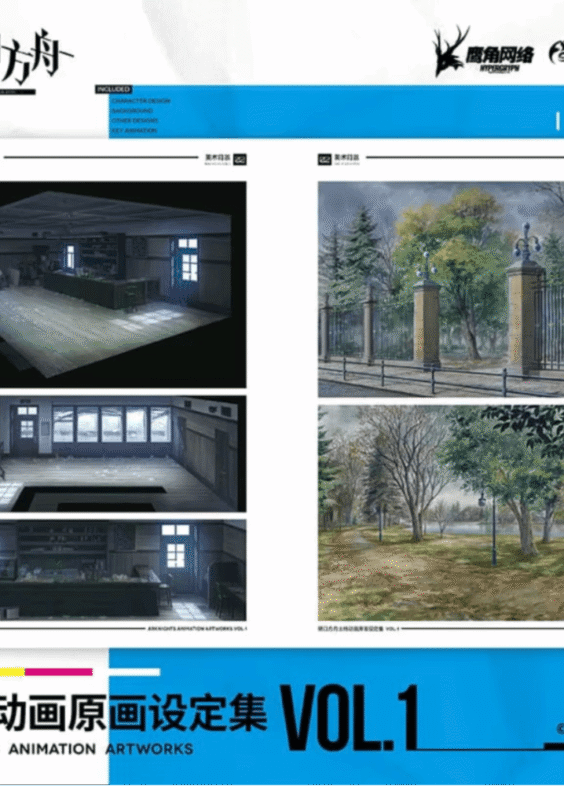This screenshot has height=786, width=564.
Task: Select the BACKGROUND entry in the included list
Action: [132, 111]
